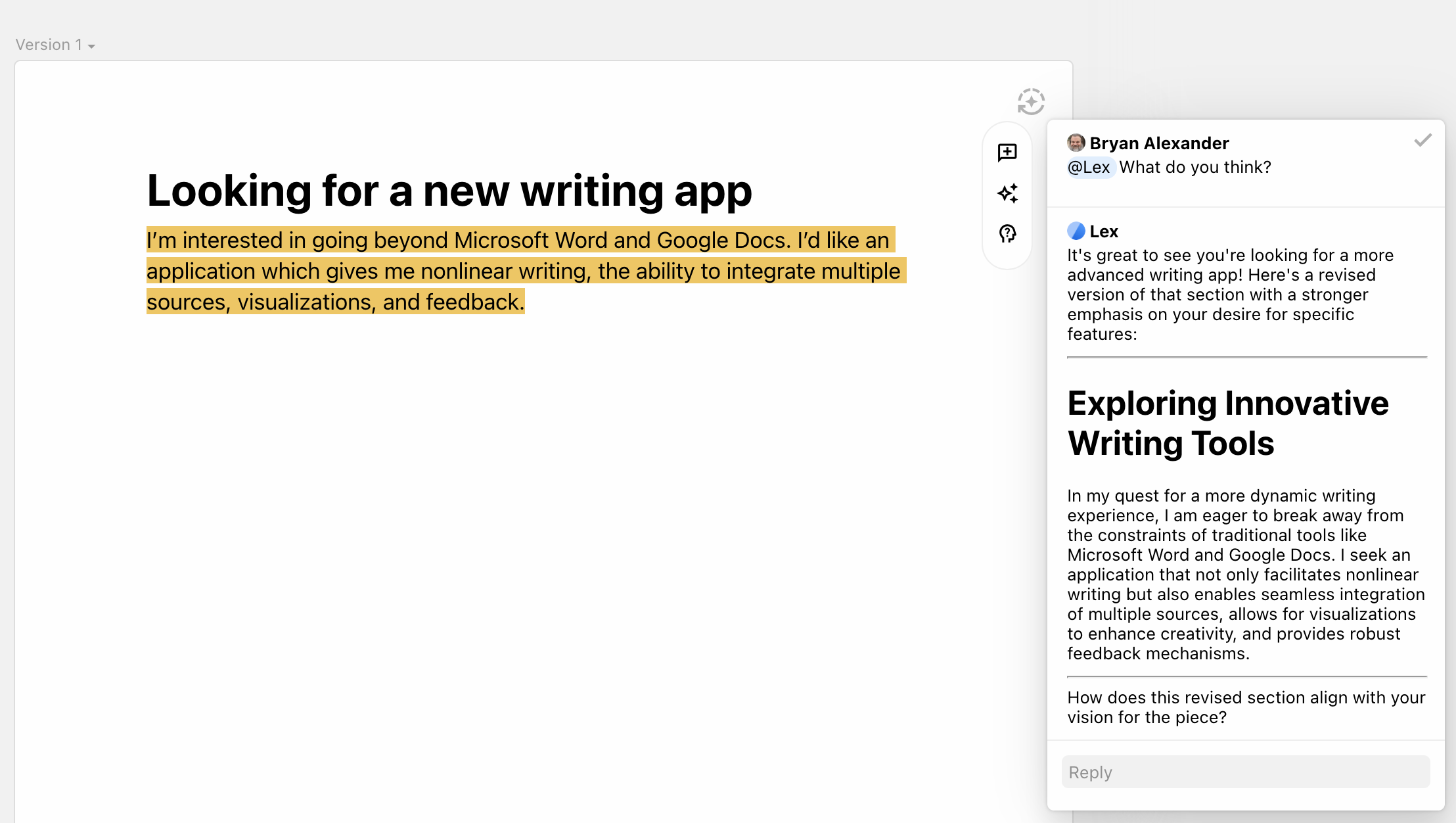This screenshot has width=1456, height=823.
Task: Click the @Lex mention tag
Action: pos(1089,167)
